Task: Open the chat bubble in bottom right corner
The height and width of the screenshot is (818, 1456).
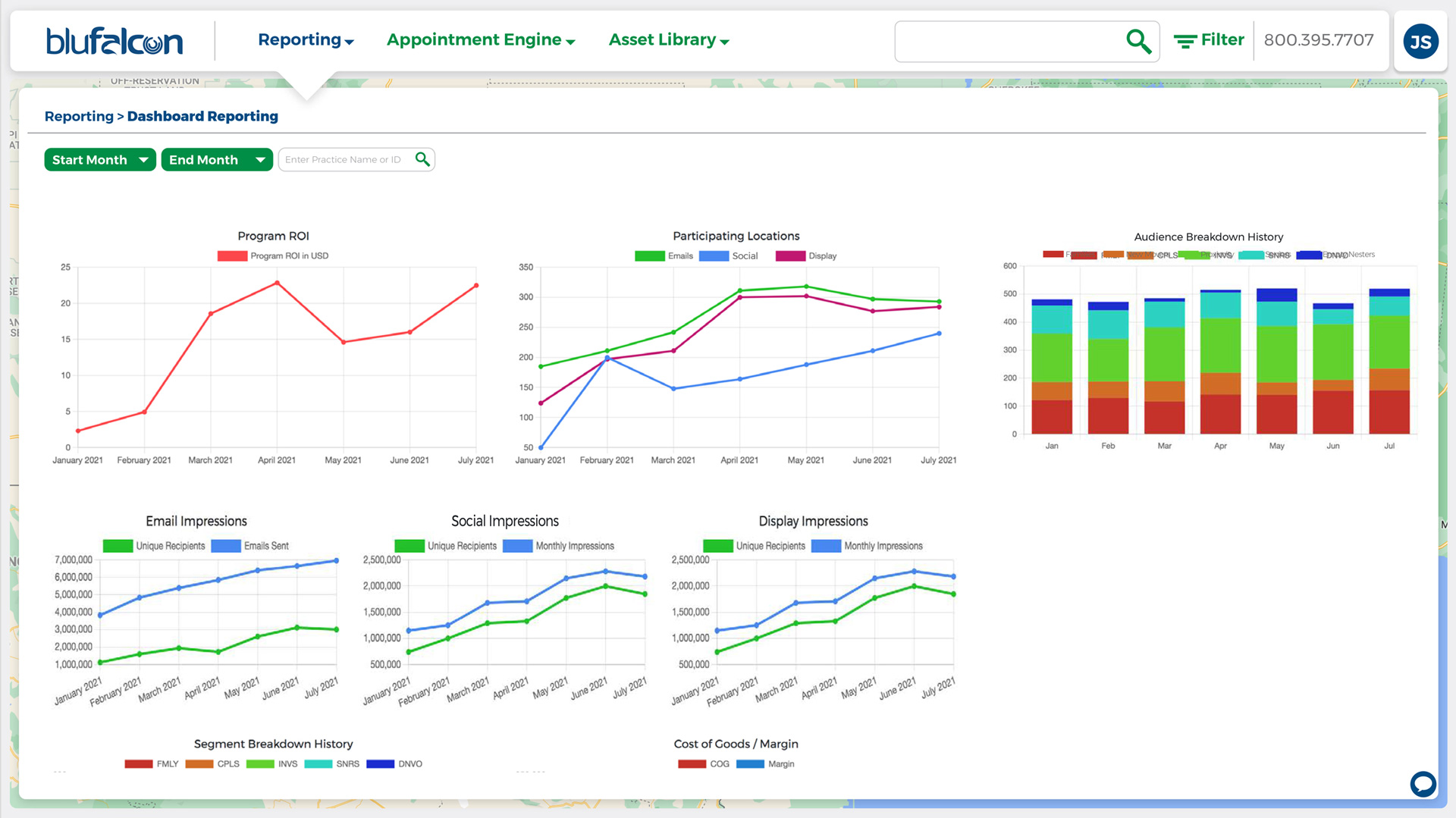Action: click(x=1423, y=784)
